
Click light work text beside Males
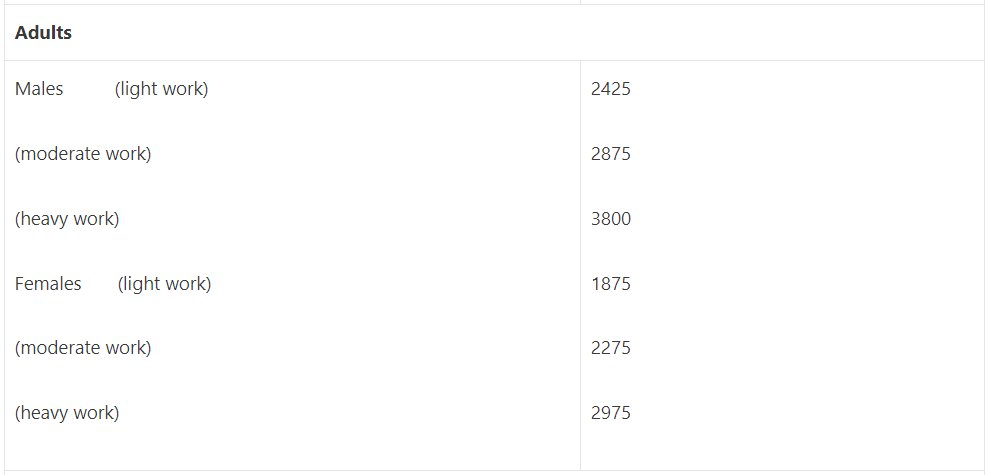(161, 89)
